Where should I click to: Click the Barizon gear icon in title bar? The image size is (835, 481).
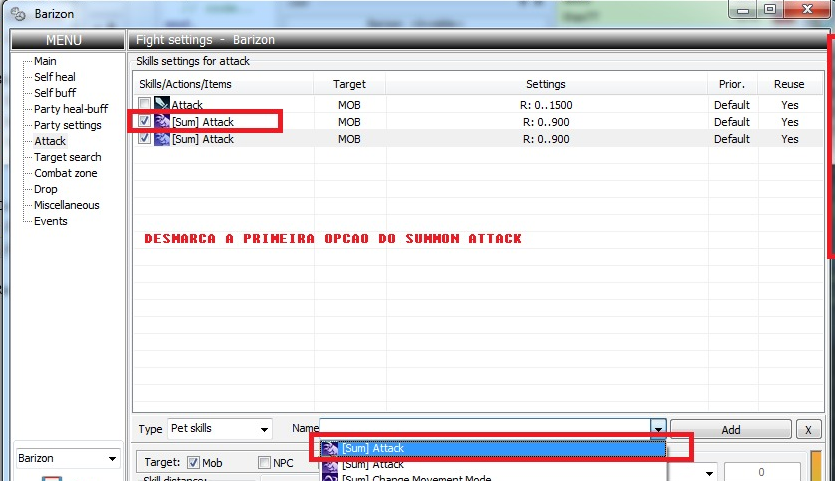(x=17, y=13)
